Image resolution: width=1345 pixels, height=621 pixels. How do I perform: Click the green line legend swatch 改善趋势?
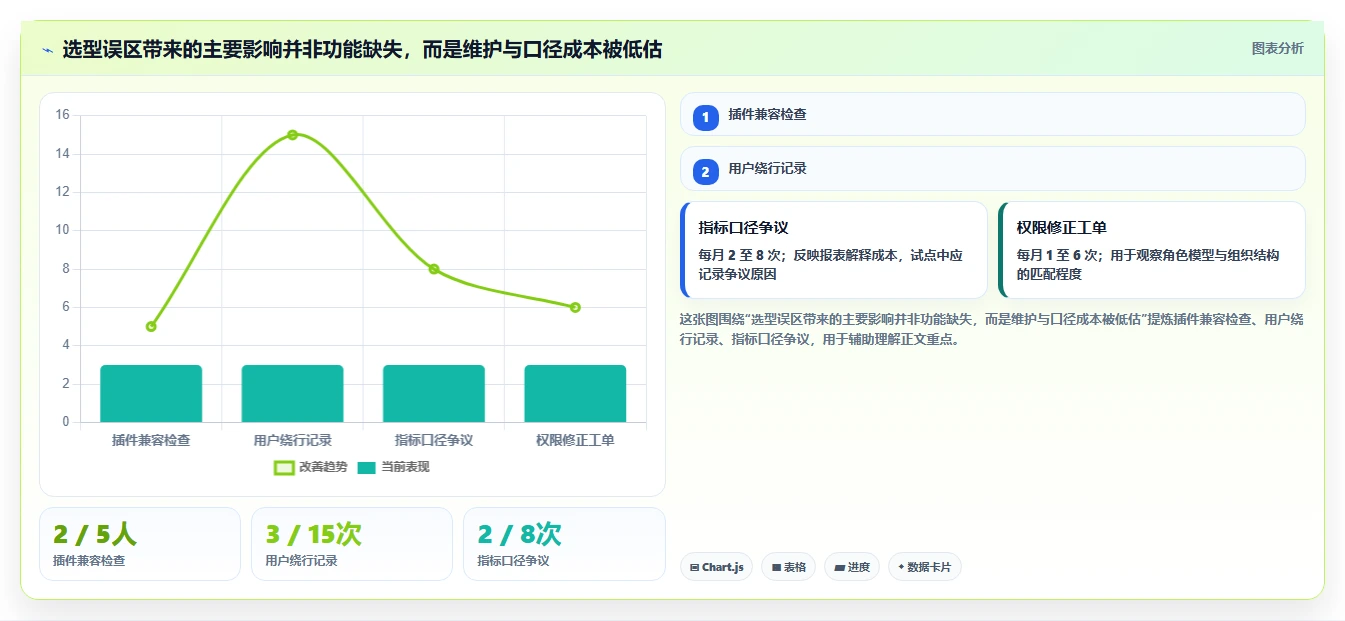pyautogui.click(x=284, y=467)
